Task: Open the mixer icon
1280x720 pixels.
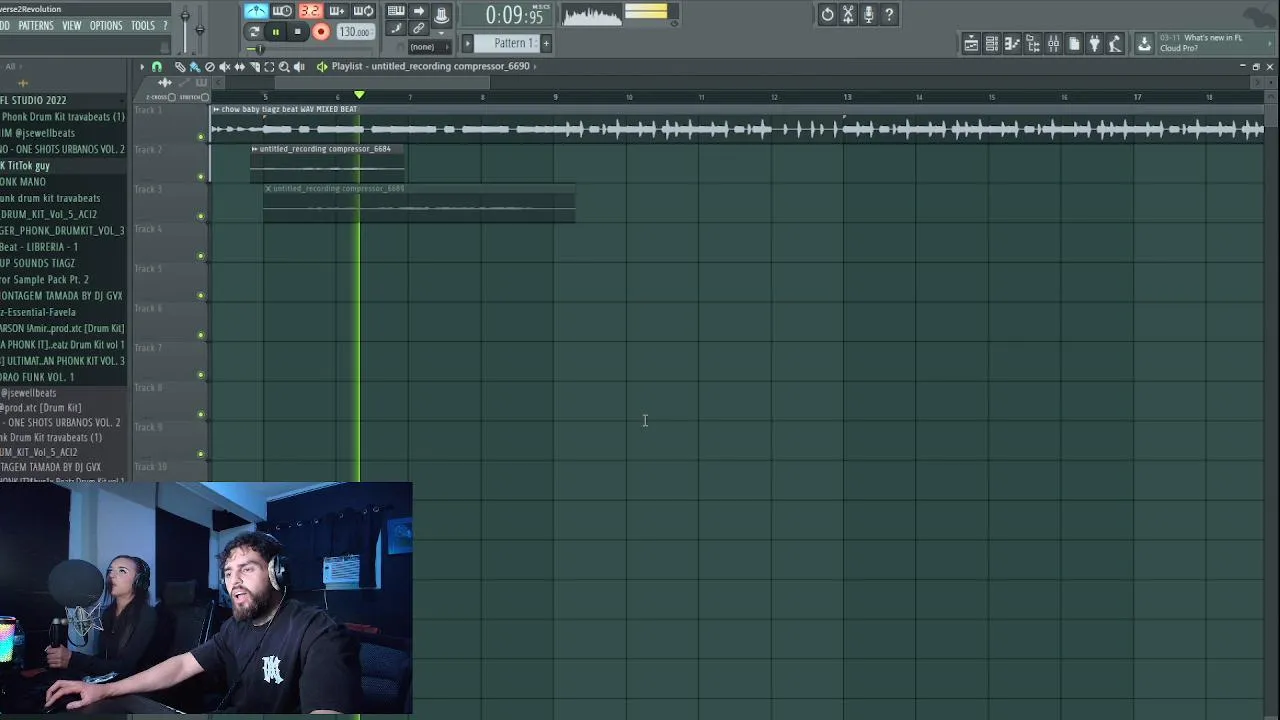Action: pos(1053,43)
